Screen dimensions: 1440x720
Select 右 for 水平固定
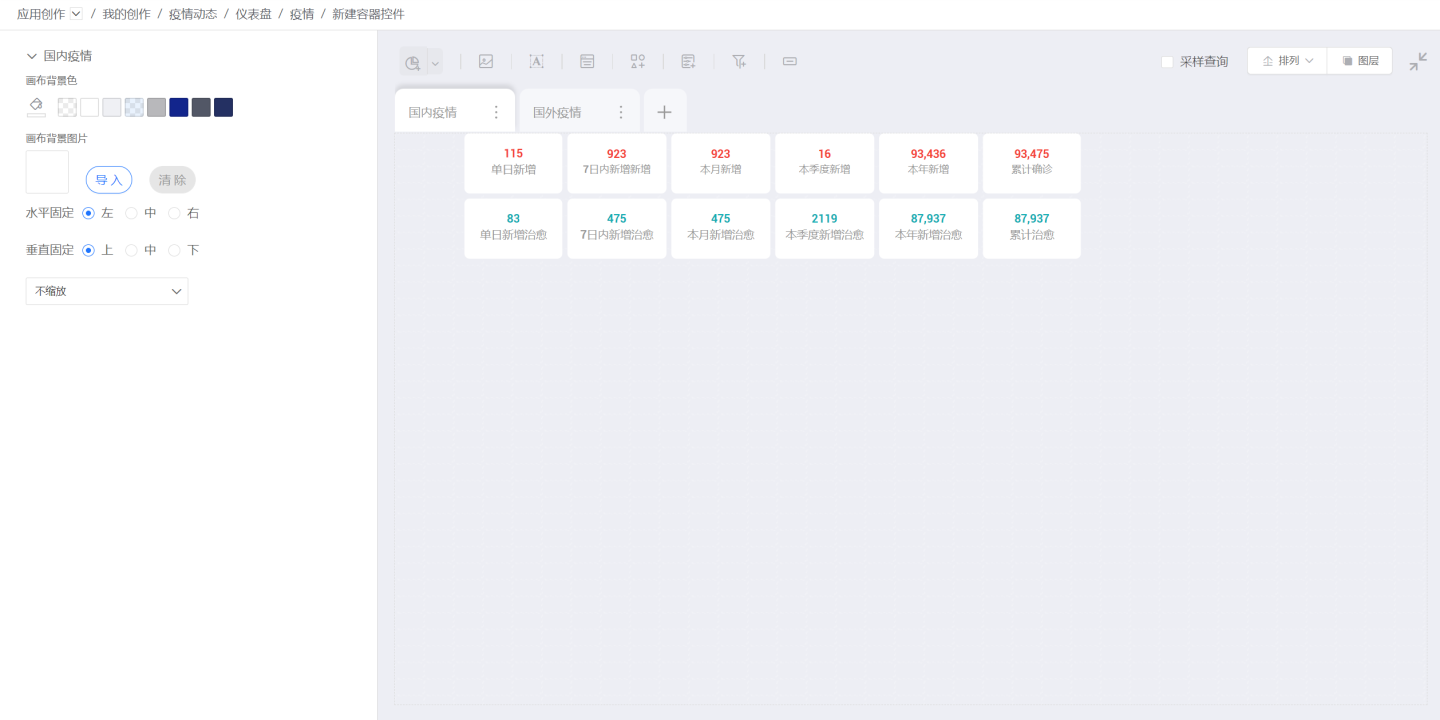(174, 213)
